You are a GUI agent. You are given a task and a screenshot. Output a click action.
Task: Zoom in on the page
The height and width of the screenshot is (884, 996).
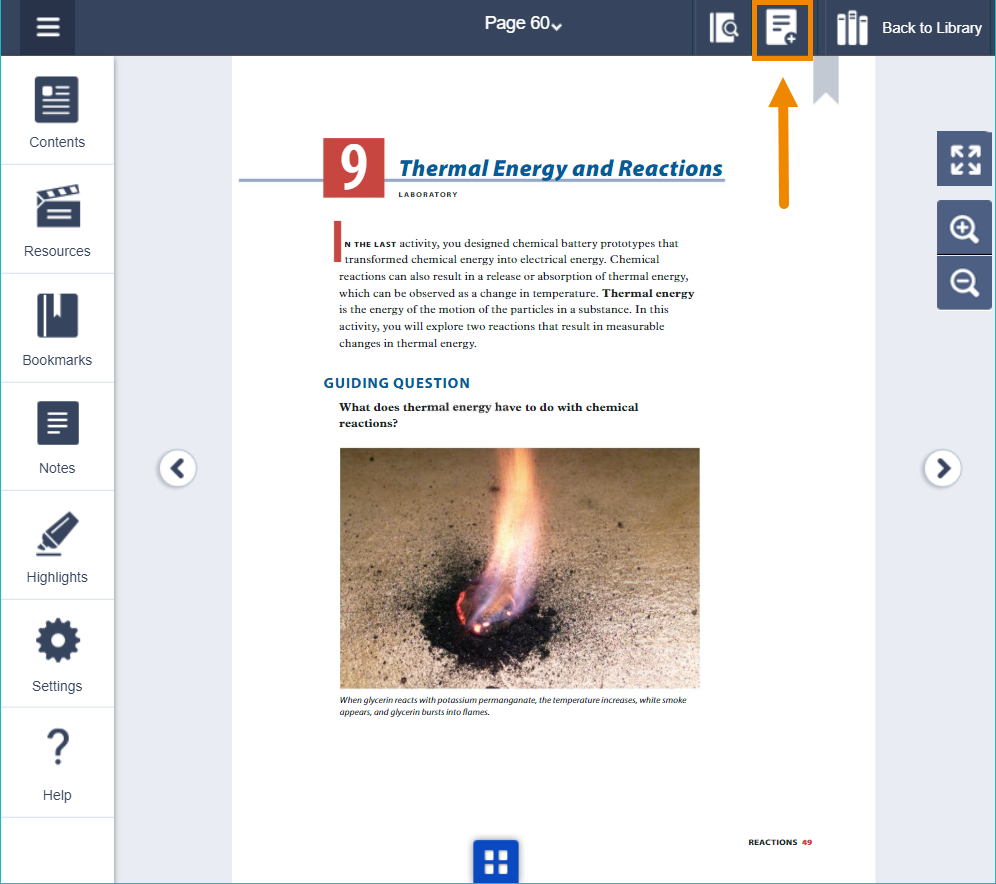click(x=964, y=228)
